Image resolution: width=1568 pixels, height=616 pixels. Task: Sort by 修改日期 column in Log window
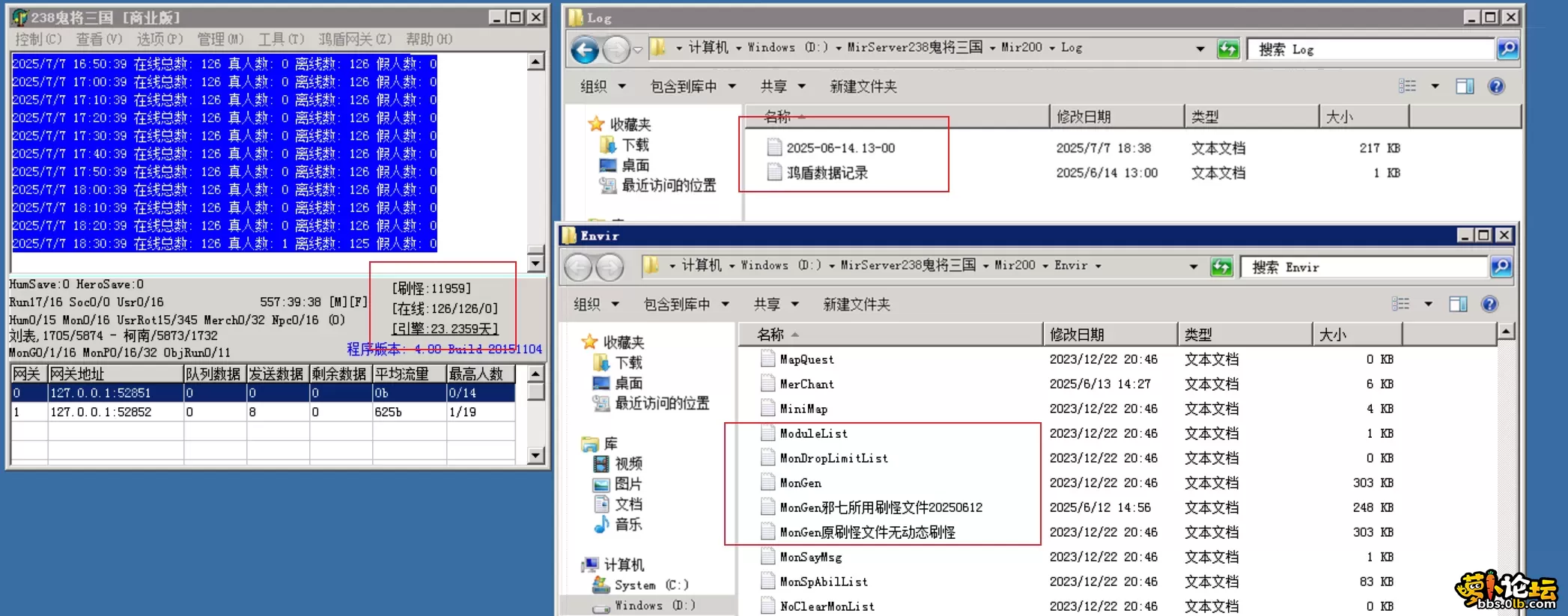(x=1116, y=117)
